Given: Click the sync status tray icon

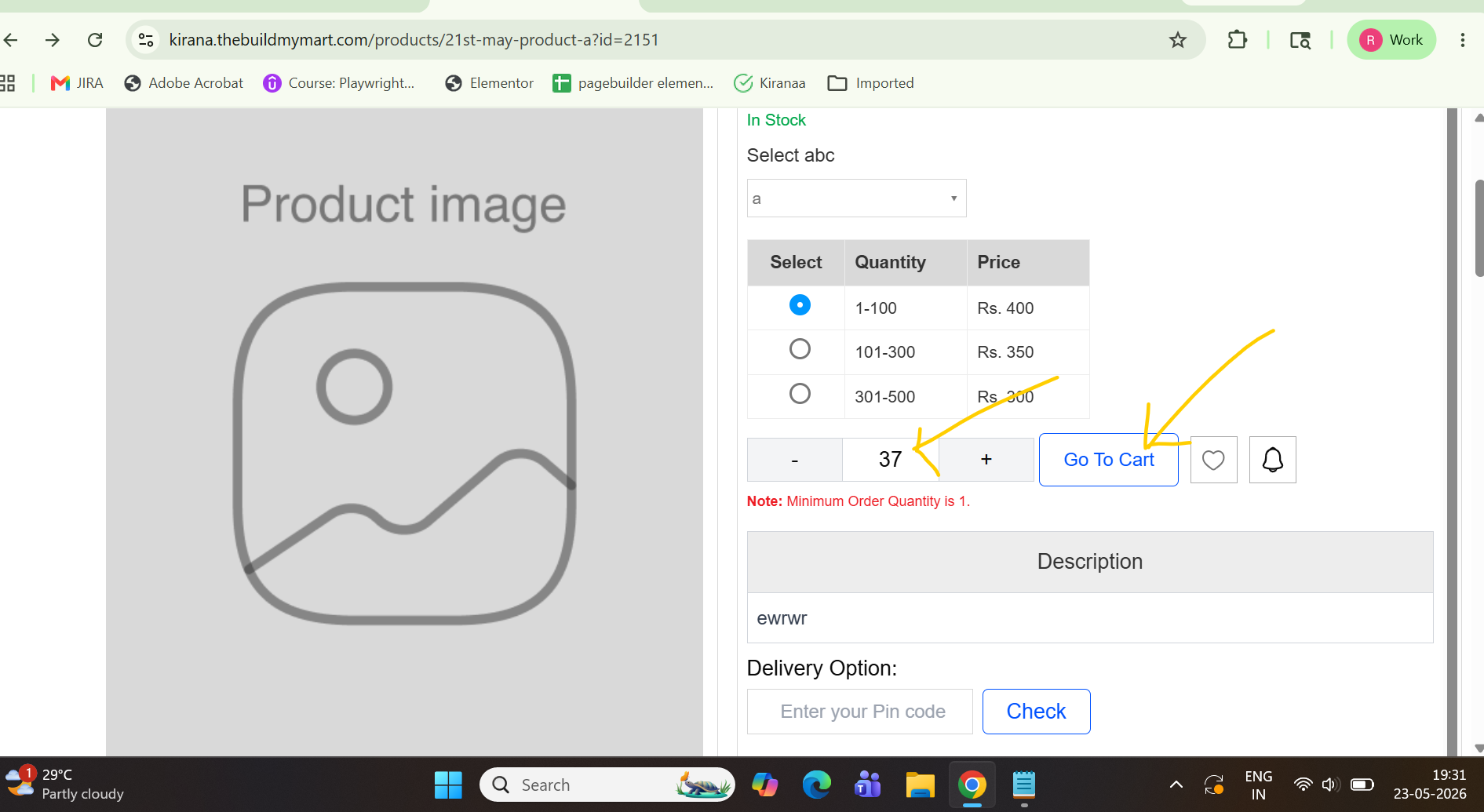Looking at the screenshot, I should 1214,785.
